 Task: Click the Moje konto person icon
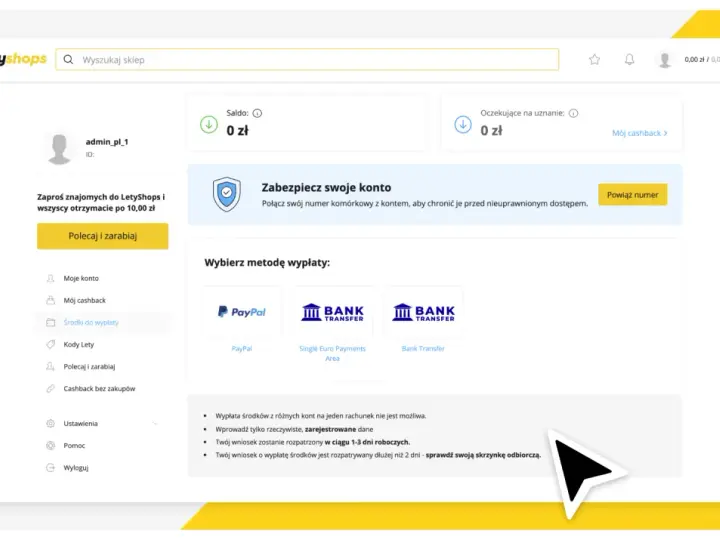pyautogui.click(x=51, y=278)
